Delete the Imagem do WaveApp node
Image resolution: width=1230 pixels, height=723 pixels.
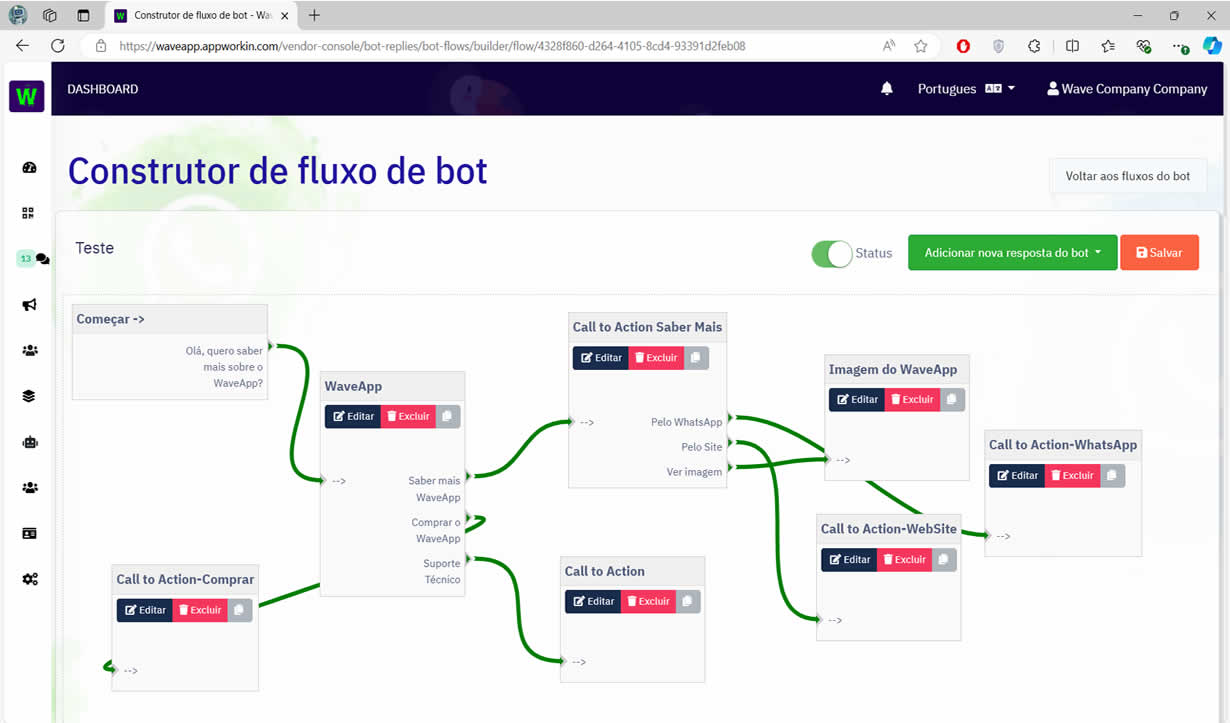912,399
